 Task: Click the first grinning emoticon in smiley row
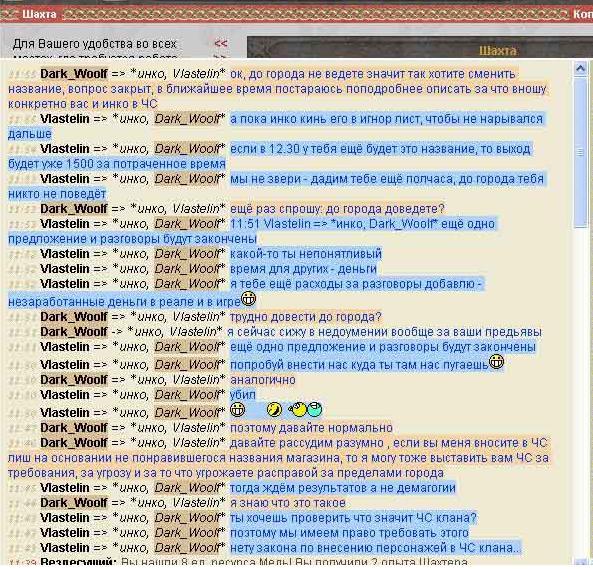238,409
